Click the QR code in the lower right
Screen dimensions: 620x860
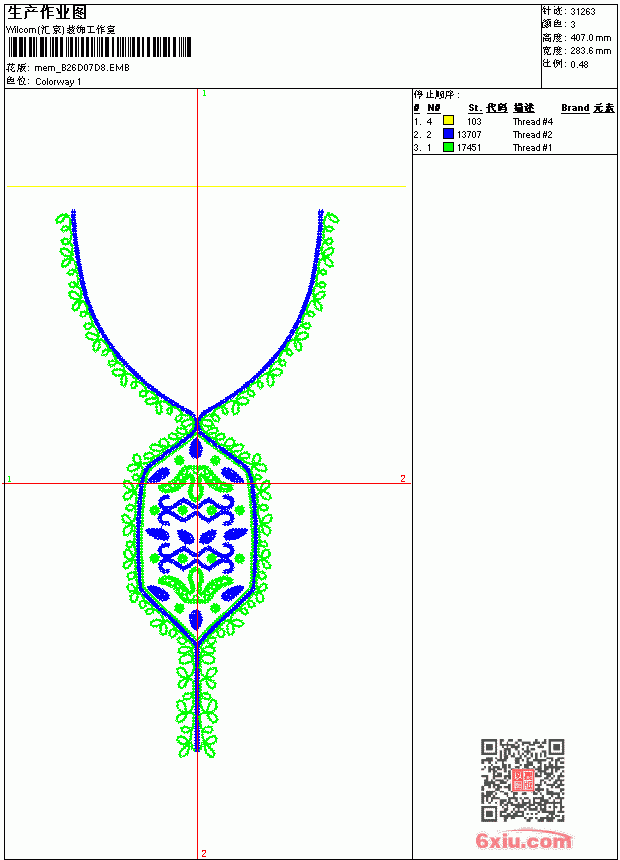click(522, 780)
